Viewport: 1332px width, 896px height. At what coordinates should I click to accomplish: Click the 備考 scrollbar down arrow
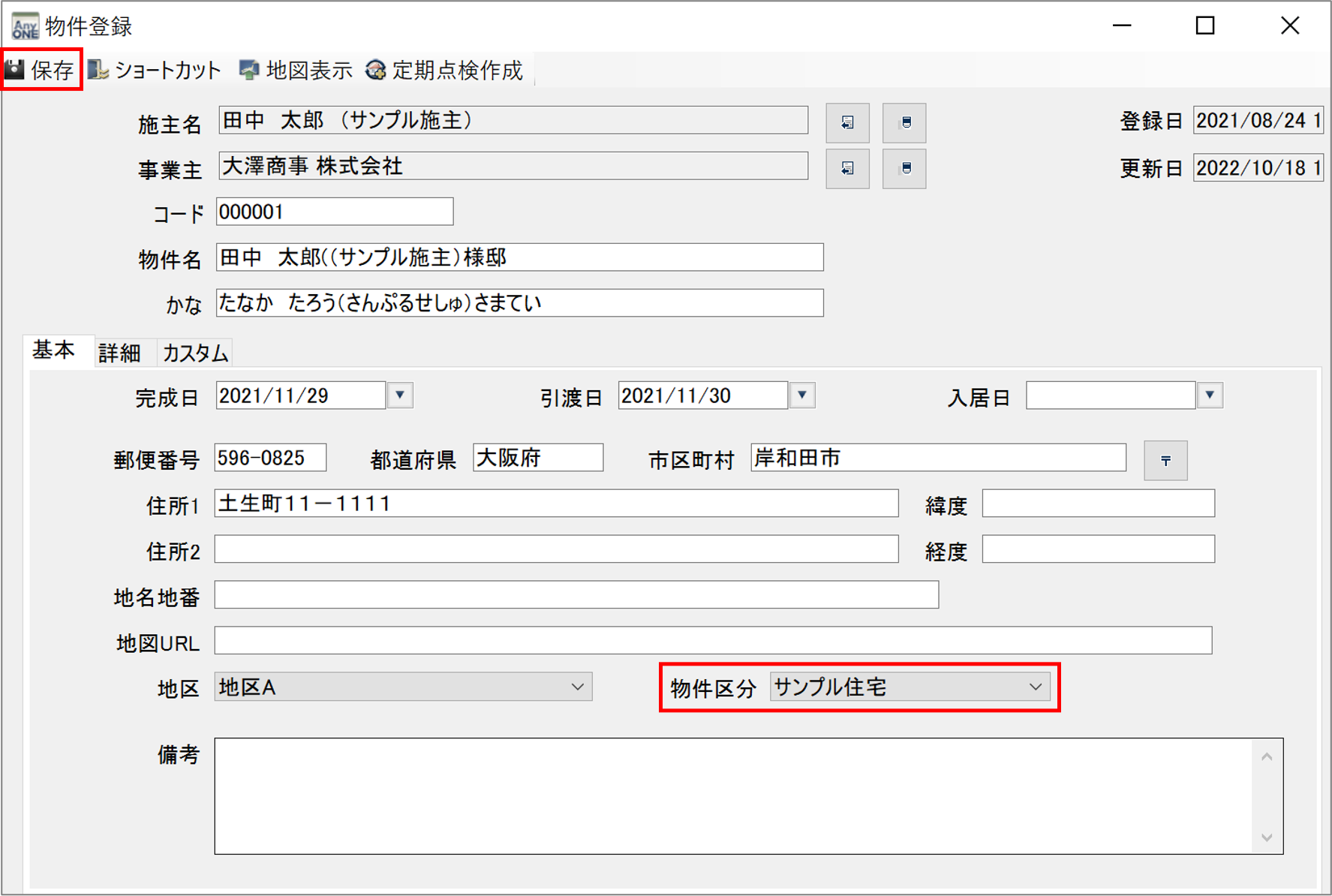point(1267,837)
